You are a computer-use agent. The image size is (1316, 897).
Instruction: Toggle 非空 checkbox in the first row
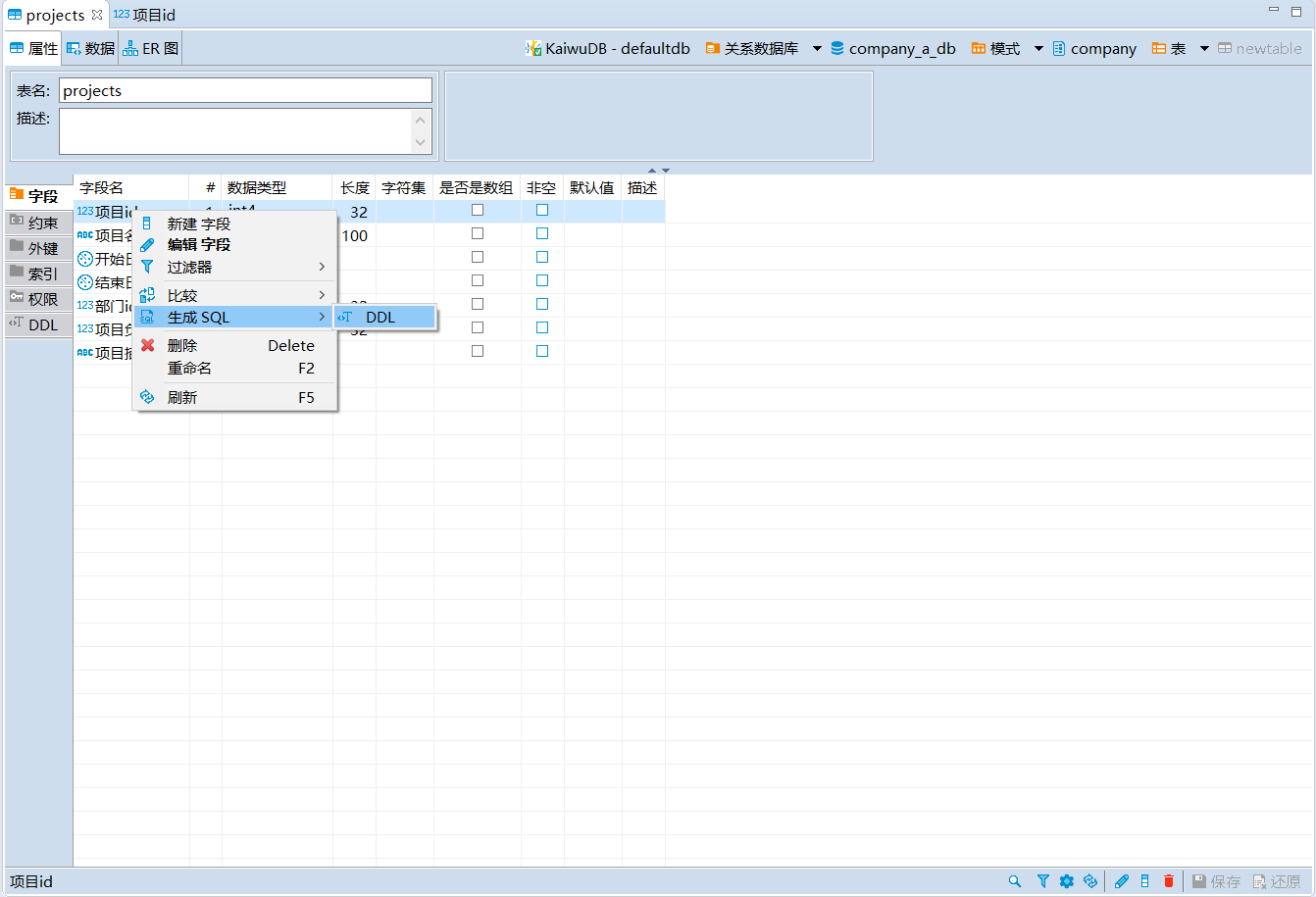pyautogui.click(x=542, y=211)
